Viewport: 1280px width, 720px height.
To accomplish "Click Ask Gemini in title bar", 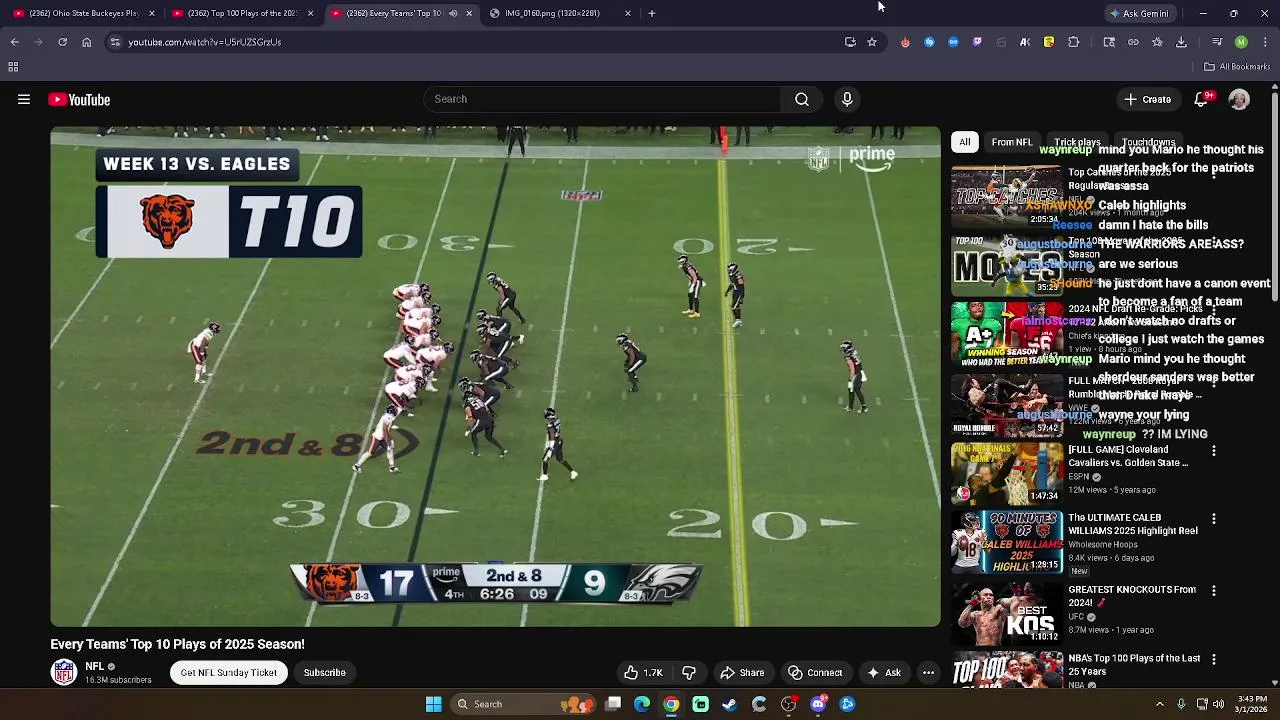I will tap(1141, 13).
